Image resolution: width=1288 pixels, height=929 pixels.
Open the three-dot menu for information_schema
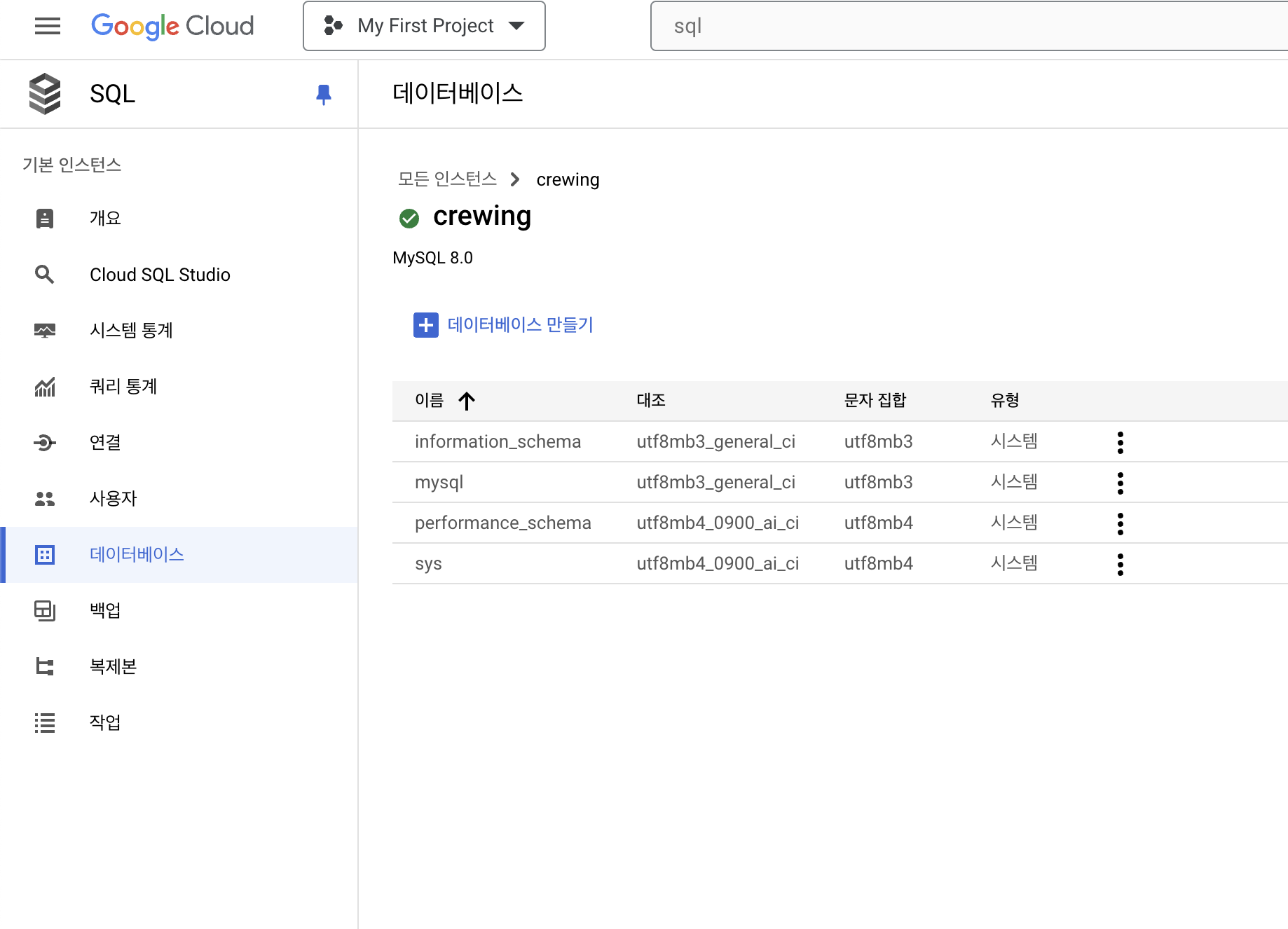coord(1121,443)
